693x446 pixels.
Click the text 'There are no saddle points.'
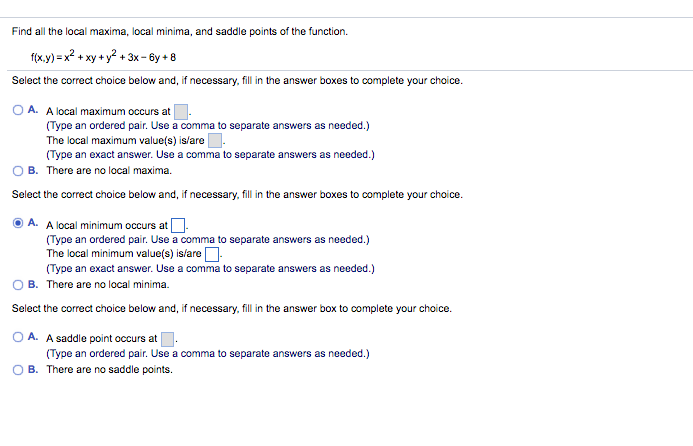point(110,370)
